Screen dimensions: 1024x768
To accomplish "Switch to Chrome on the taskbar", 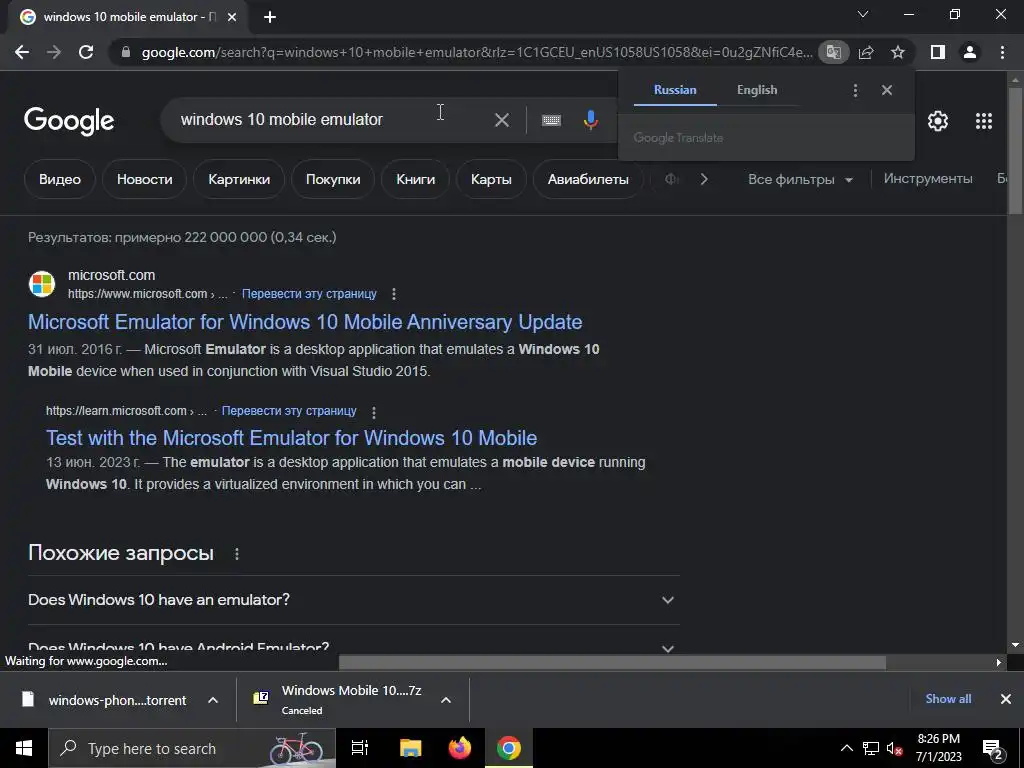I will click(509, 748).
